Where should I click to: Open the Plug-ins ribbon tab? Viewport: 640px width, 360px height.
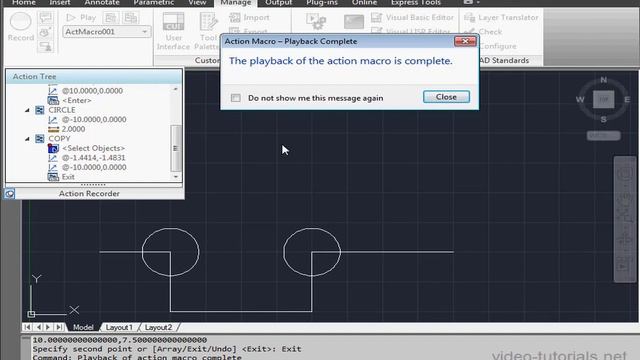click(322, 3)
